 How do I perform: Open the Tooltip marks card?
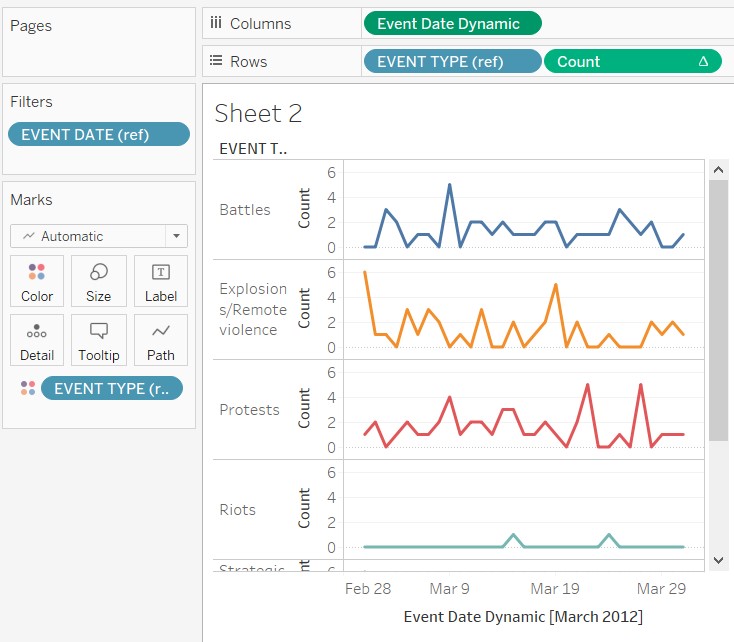(x=99, y=341)
